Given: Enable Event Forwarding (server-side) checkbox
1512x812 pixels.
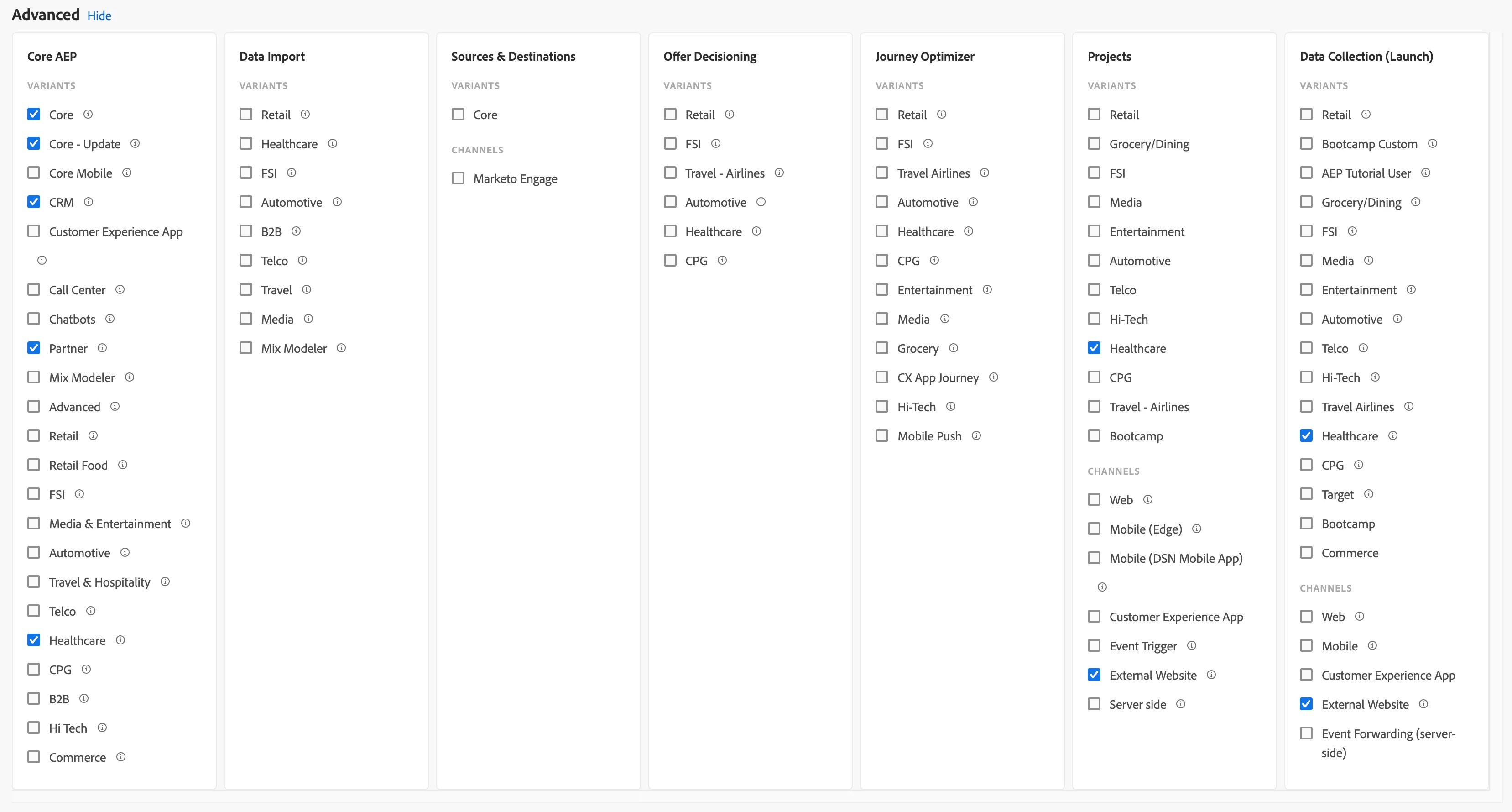Looking at the screenshot, I should (1306, 733).
